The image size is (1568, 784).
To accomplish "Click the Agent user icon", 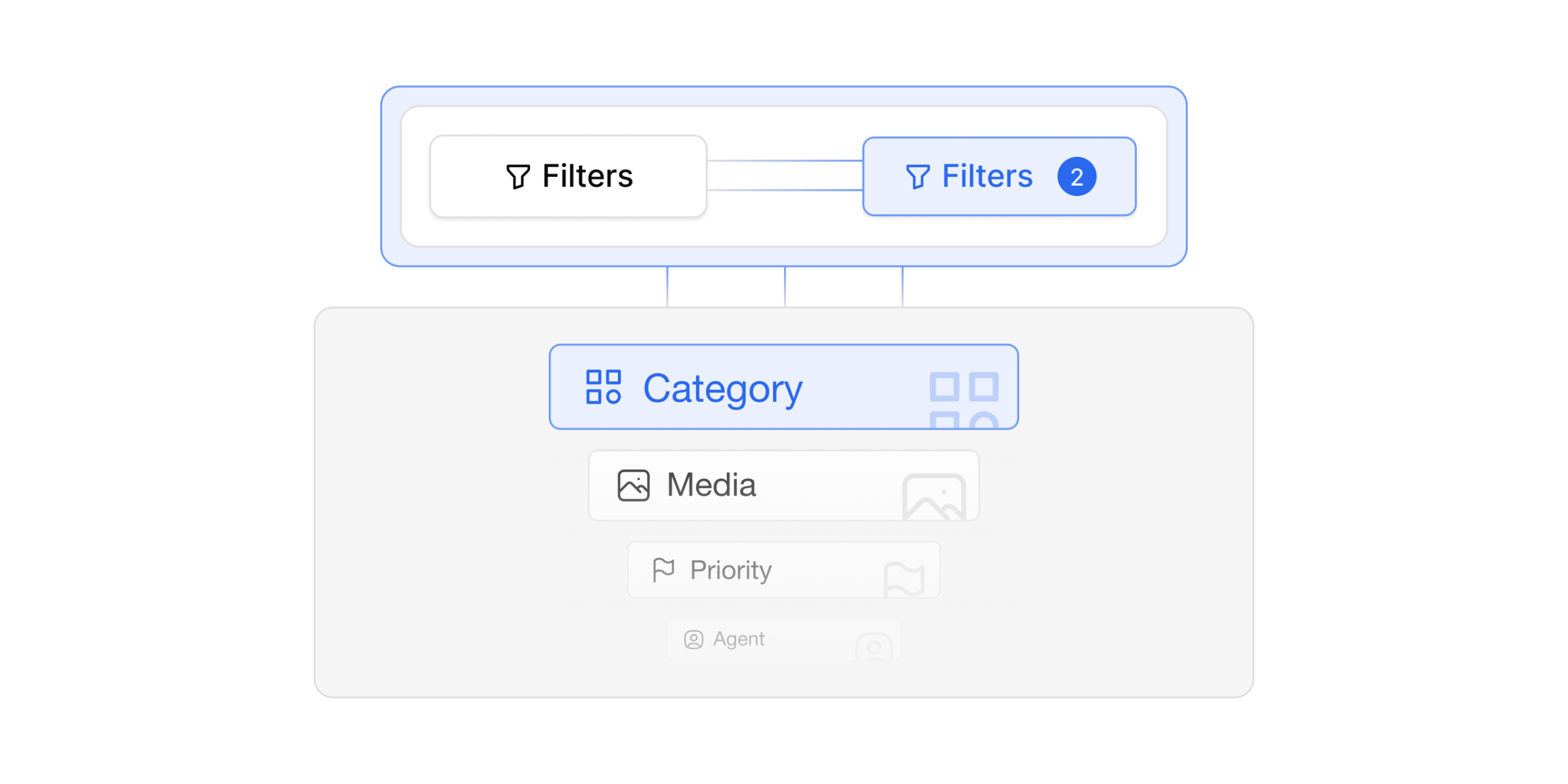I will pyautogui.click(x=693, y=639).
